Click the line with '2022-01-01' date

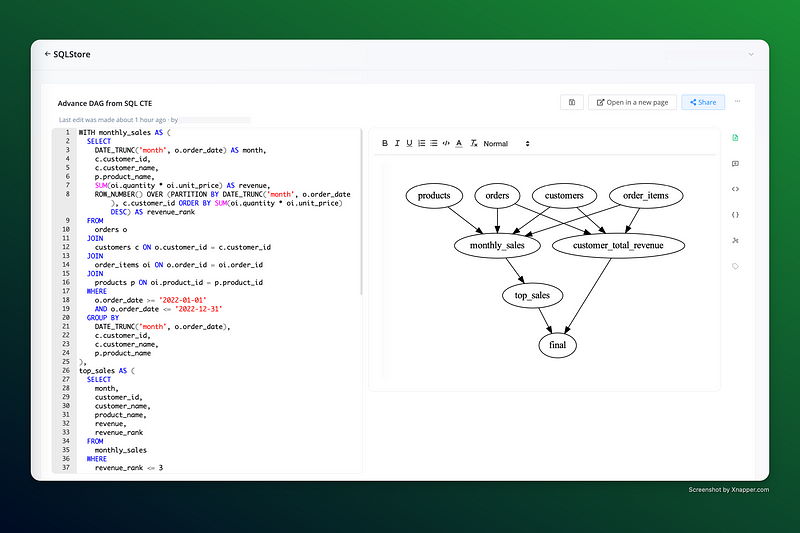click(151, 300)
